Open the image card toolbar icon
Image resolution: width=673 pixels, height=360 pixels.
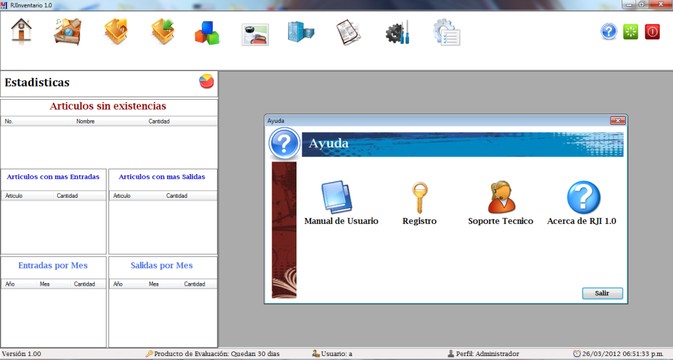click(255, 35)
